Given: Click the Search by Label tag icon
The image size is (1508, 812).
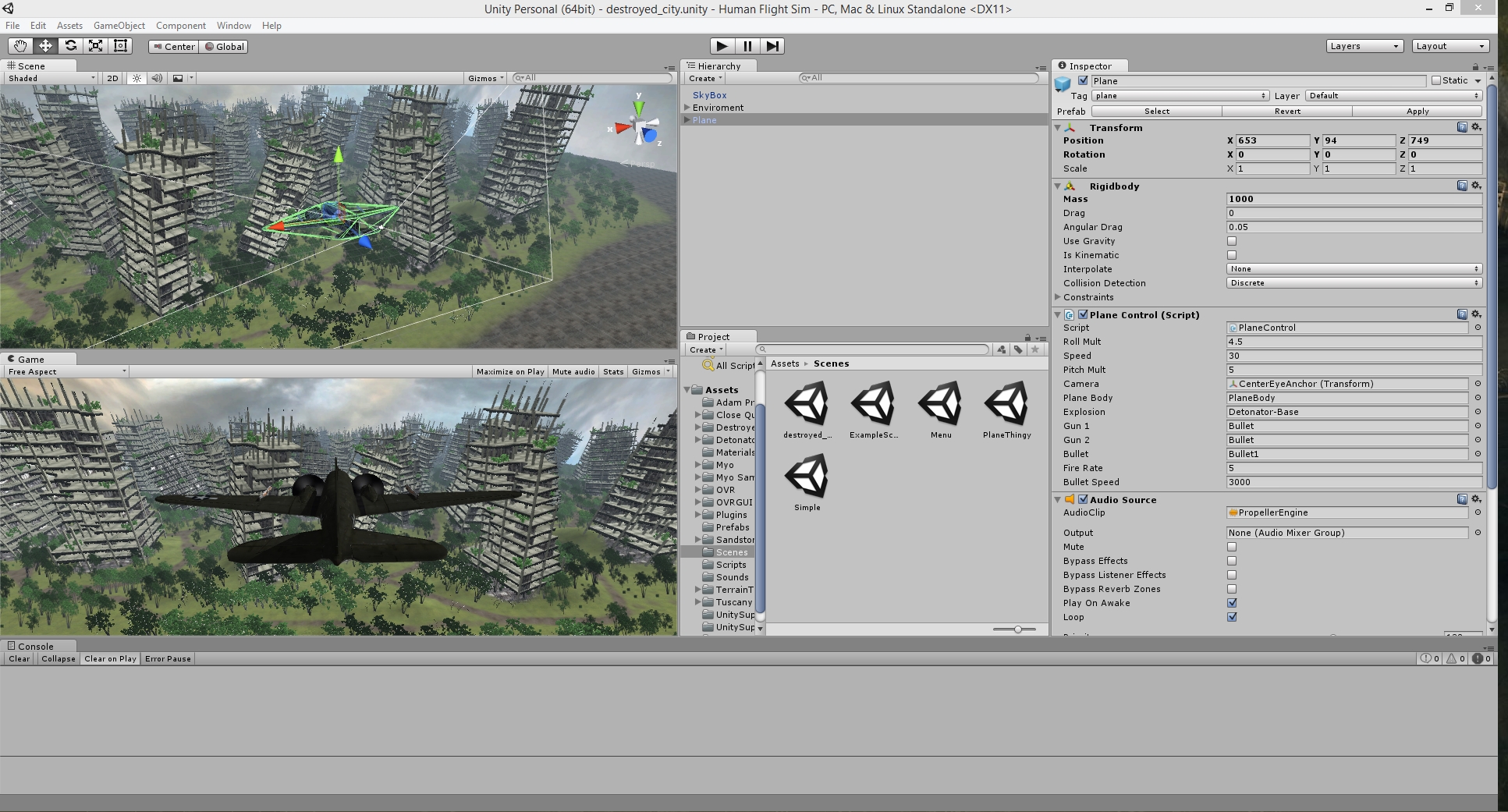Looking at the screenshot, I should 1018,349.
